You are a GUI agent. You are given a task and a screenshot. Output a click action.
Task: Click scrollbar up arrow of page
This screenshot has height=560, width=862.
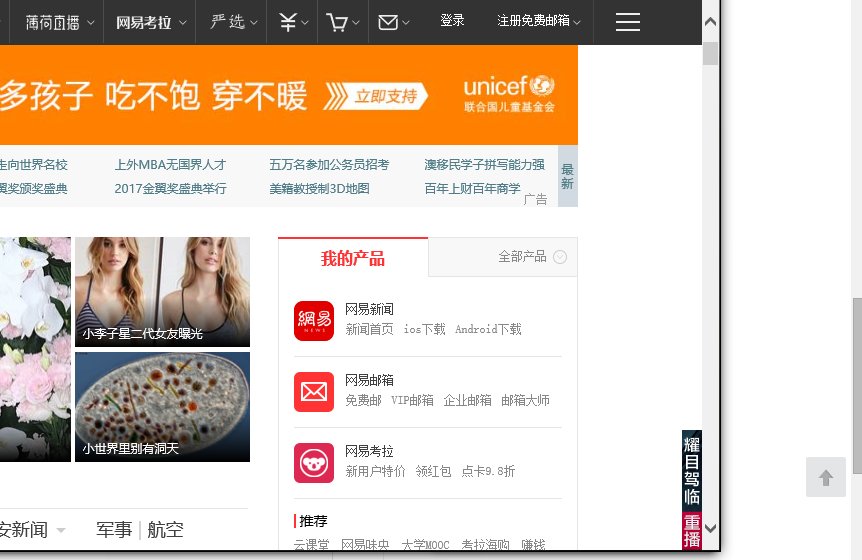coord(710,21)
